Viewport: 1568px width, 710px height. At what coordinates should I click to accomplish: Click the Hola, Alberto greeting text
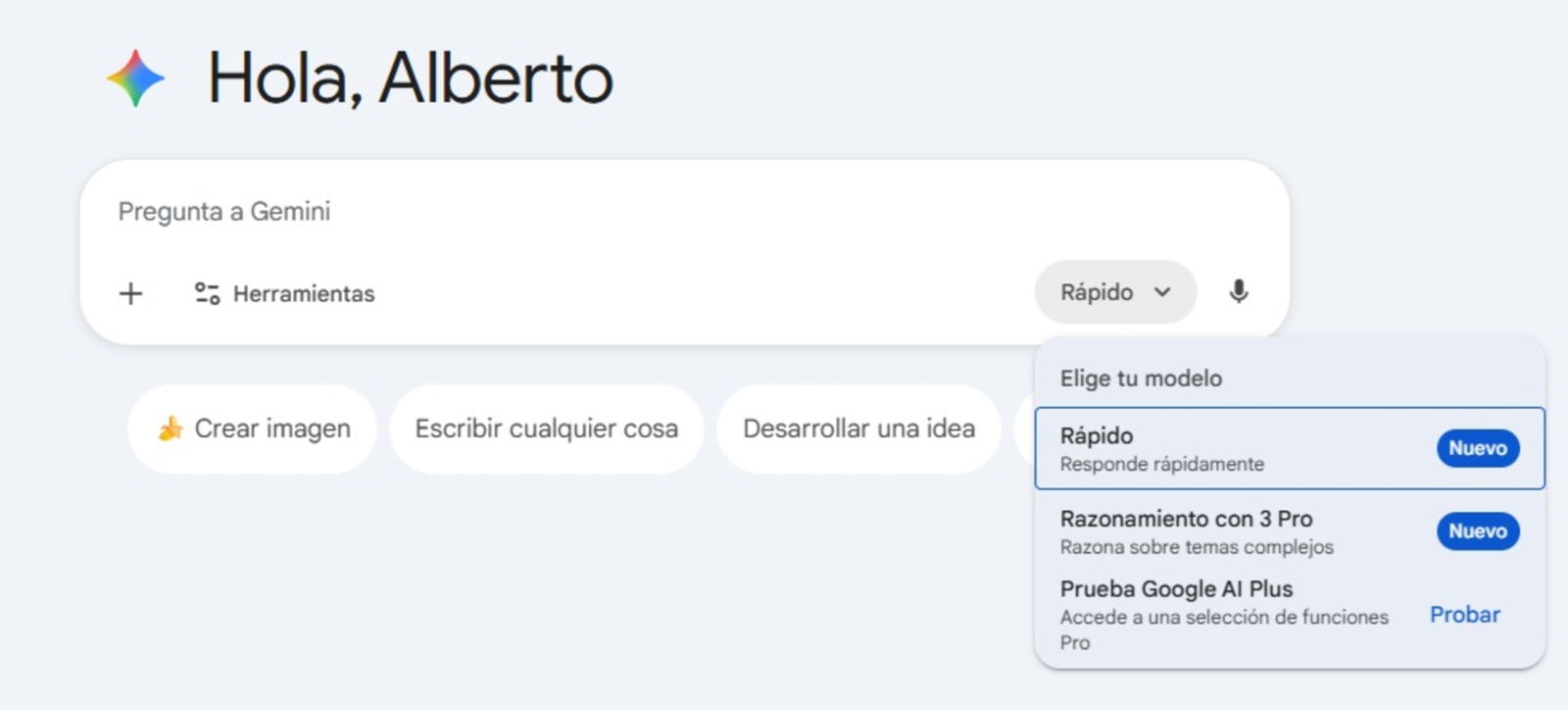(412, 78)
